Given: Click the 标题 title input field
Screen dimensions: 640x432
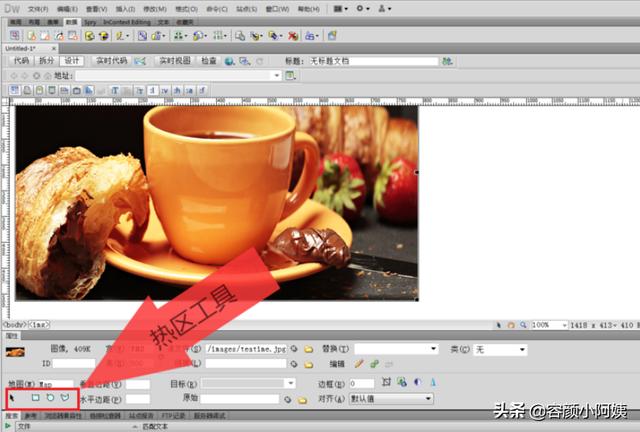Looking at the screenshot, I should tap(372, 61).
